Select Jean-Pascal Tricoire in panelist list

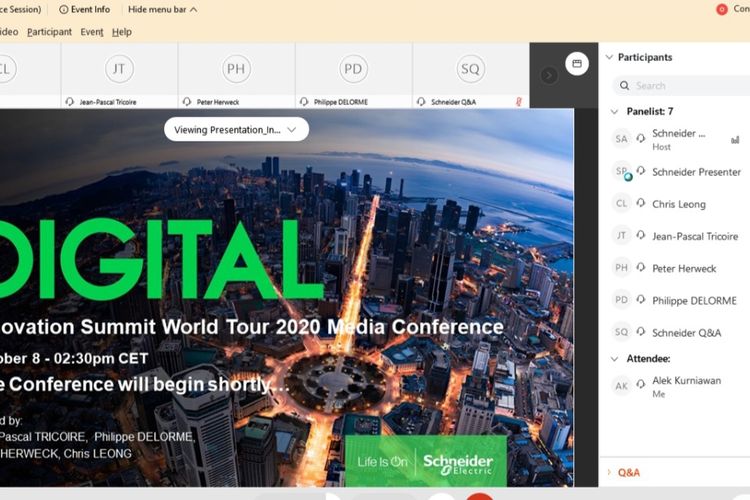coord(675,236)
